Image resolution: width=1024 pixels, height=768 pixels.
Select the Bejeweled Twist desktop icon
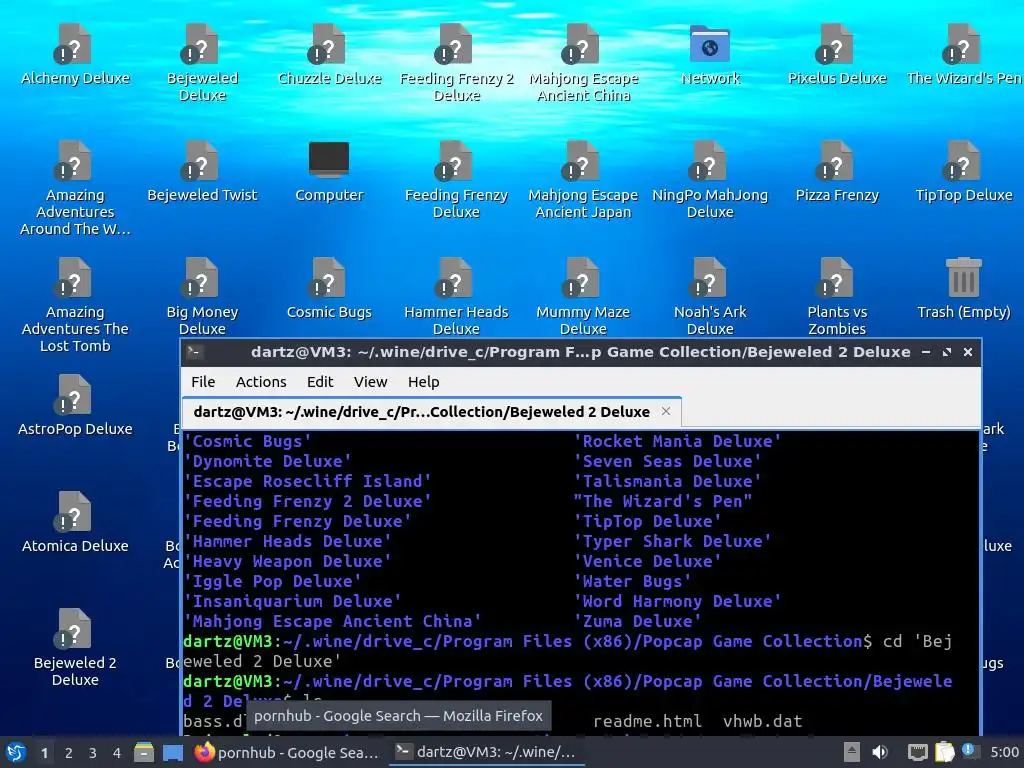pyautogui.click(x=202, y=172)
